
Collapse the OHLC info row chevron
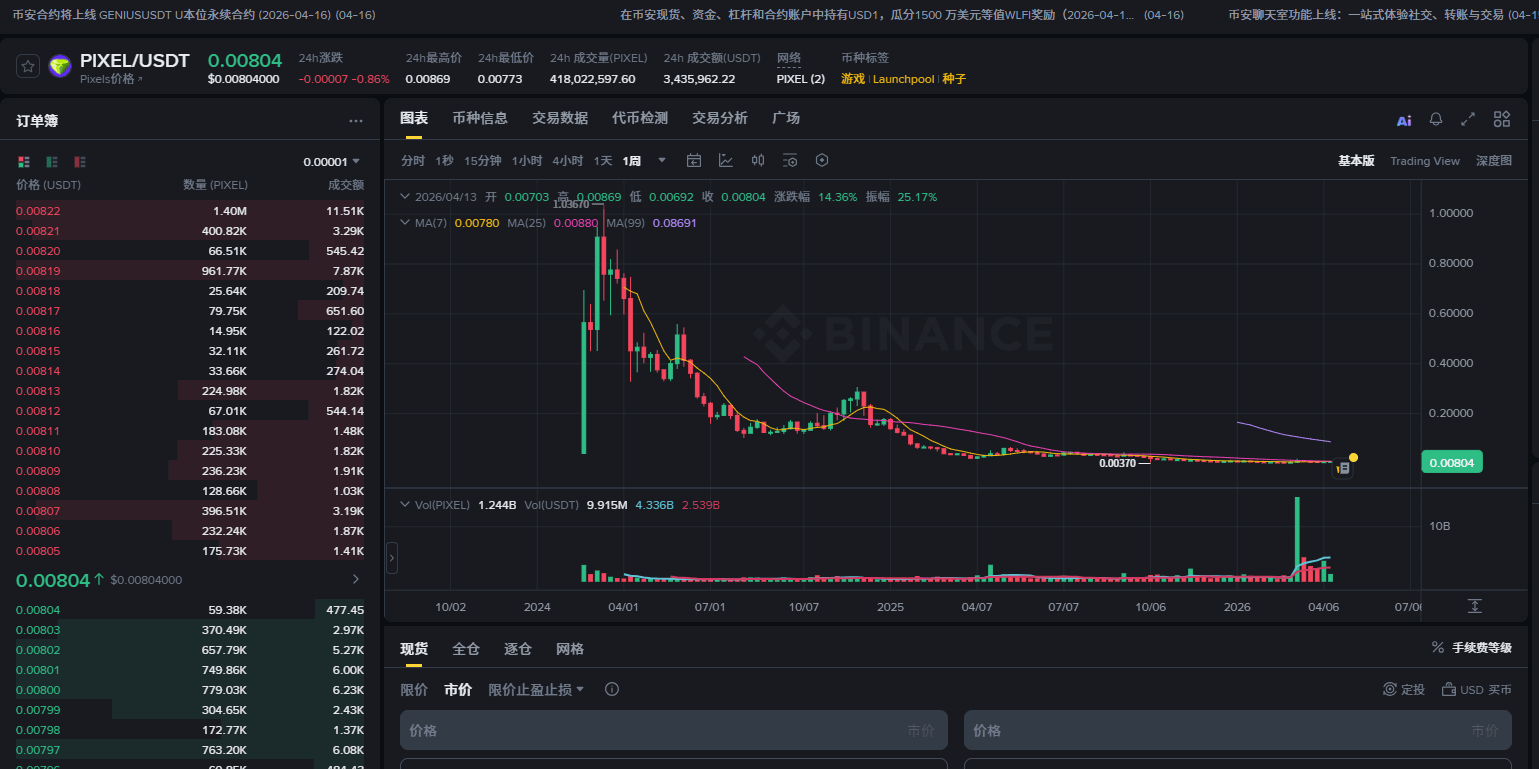point(404,197)
